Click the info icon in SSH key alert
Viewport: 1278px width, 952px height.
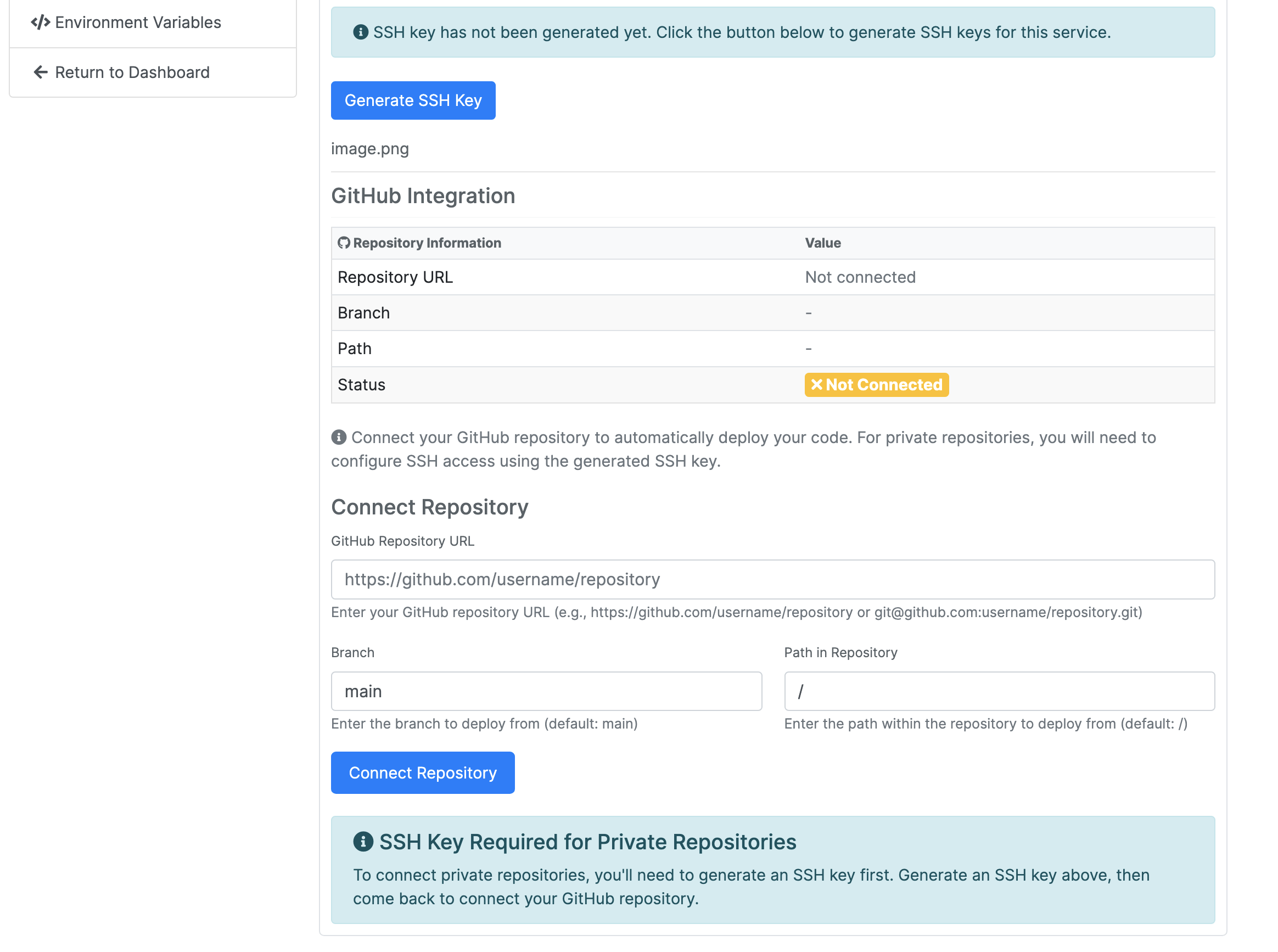[x=361, y=32]
